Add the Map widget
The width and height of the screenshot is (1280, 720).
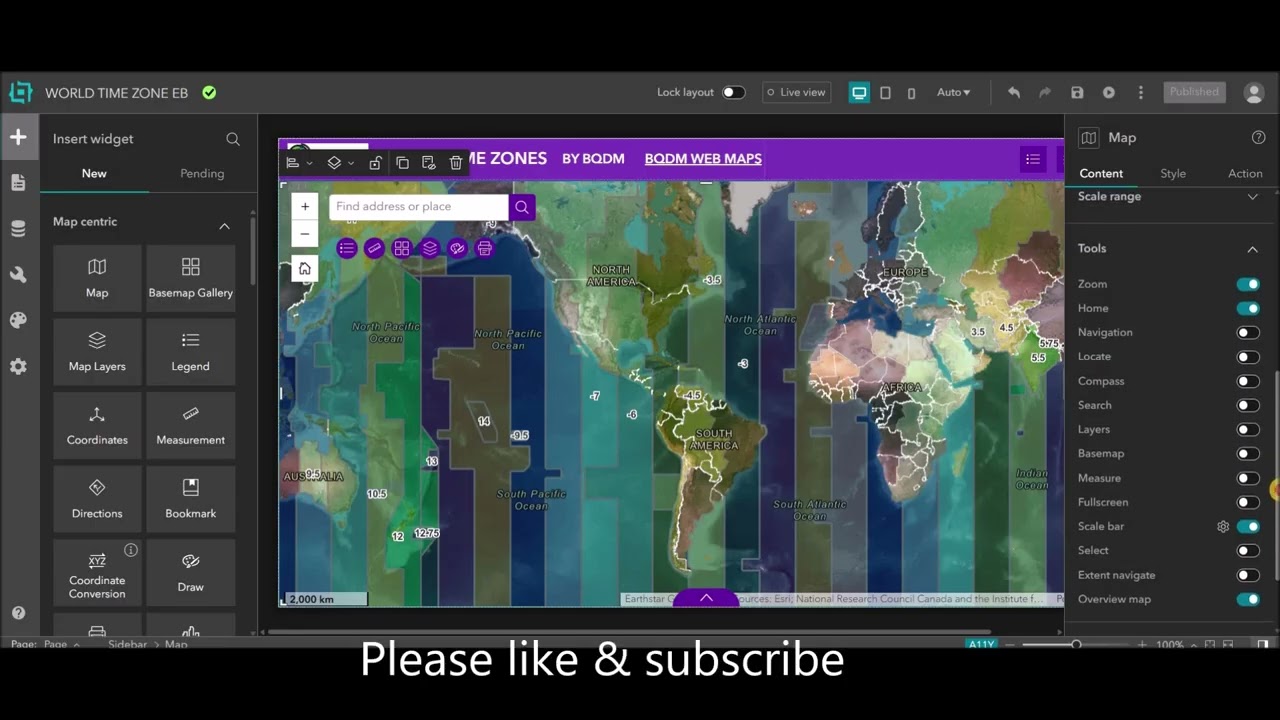click(97, 278)
